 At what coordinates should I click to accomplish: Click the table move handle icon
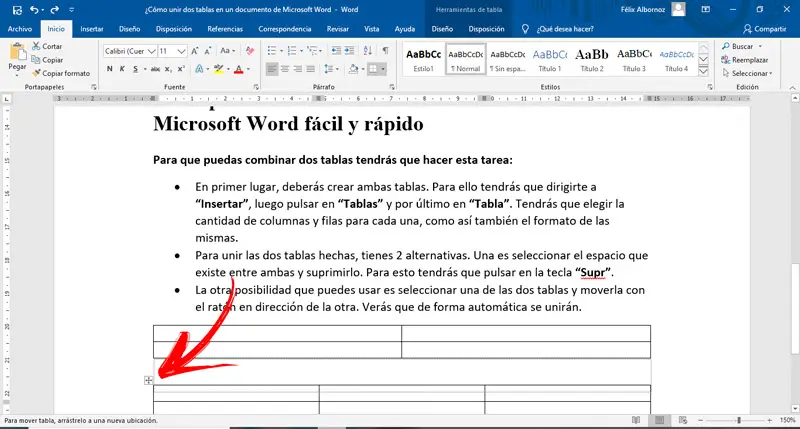148,380
